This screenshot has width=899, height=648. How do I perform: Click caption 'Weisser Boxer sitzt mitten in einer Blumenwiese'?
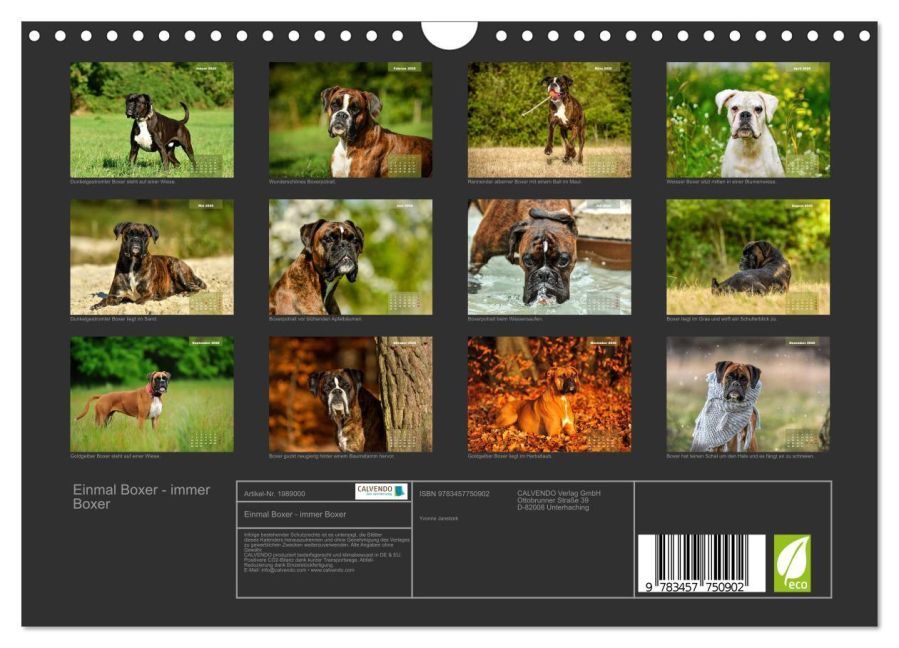point(721,182)
